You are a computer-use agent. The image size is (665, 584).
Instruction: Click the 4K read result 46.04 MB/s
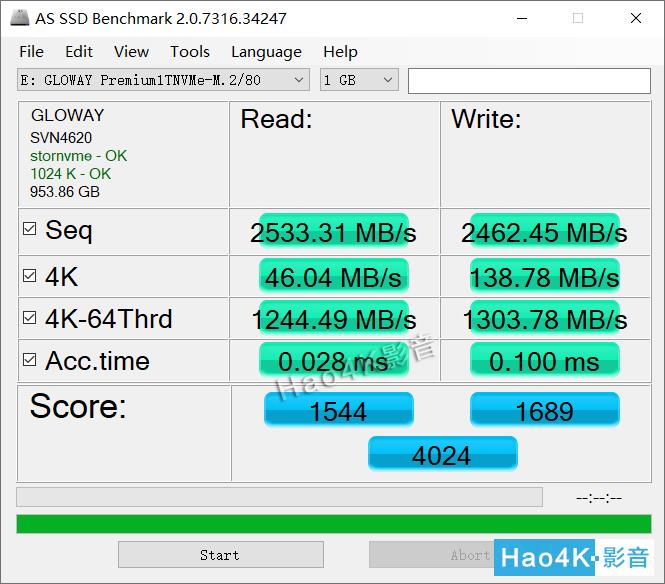click(333, 277)
